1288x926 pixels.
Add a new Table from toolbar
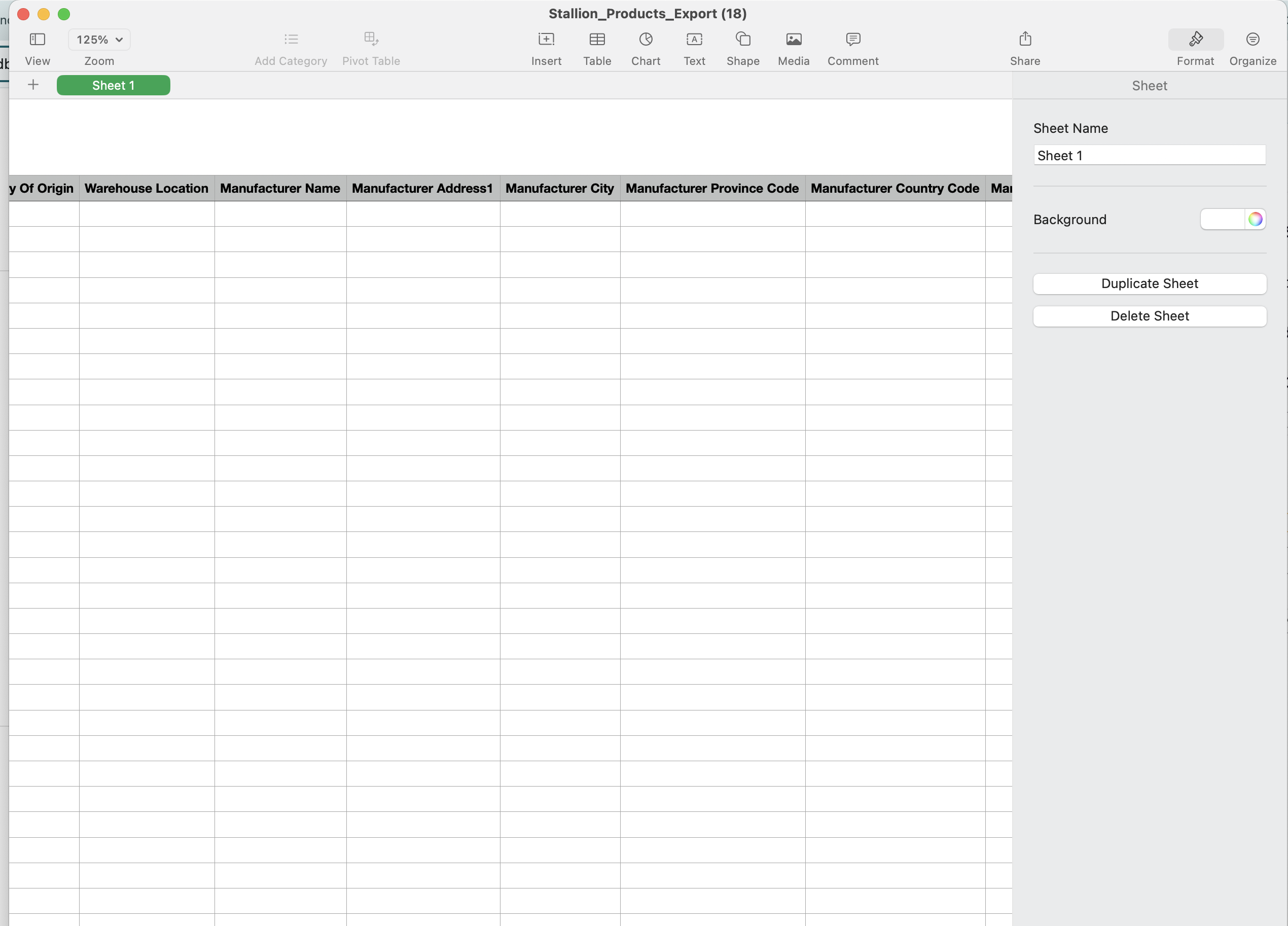[597, 39]
